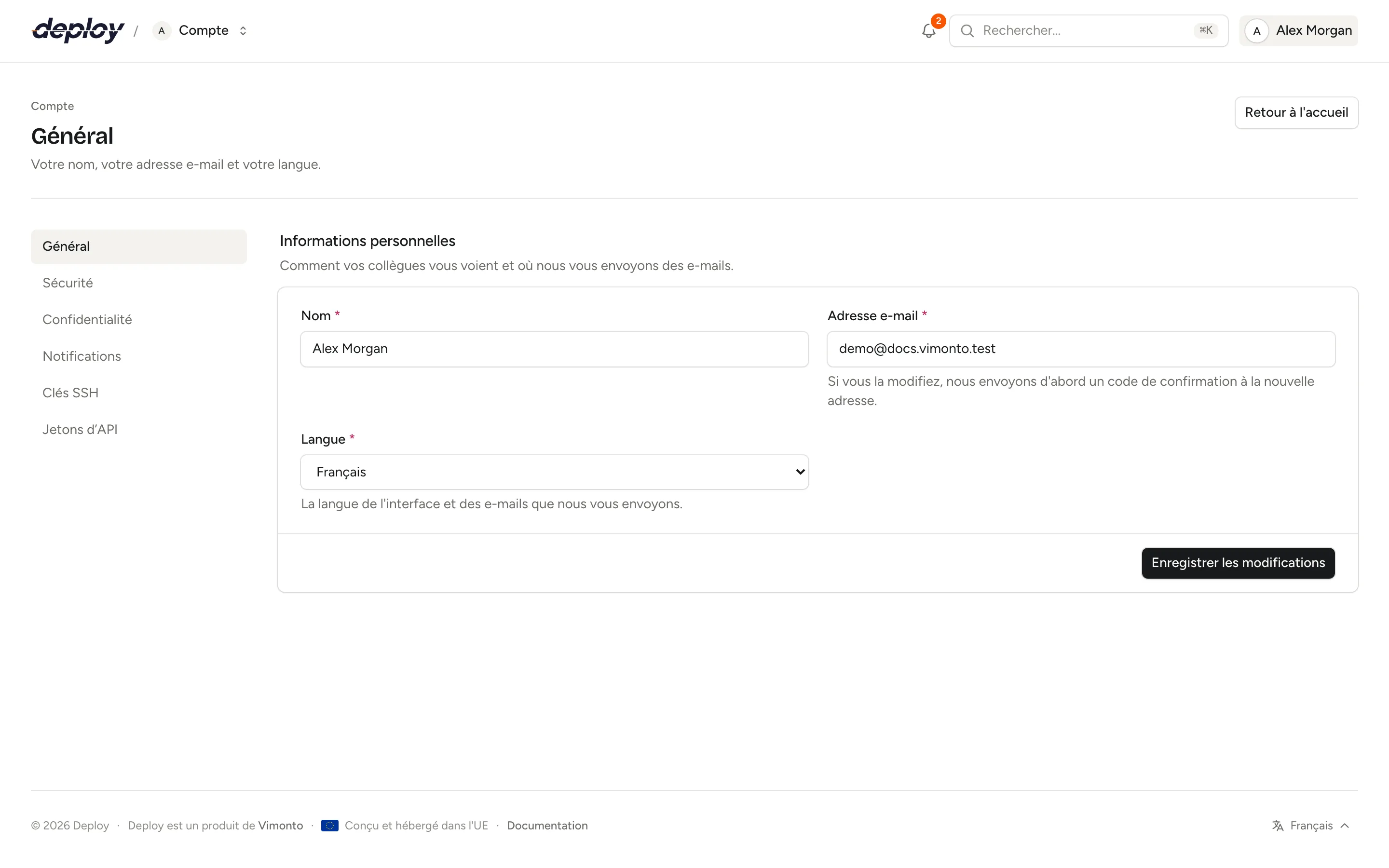Open the Clés SSH section
Viewport: 1389px width, 868px height.
click(139, 393)
